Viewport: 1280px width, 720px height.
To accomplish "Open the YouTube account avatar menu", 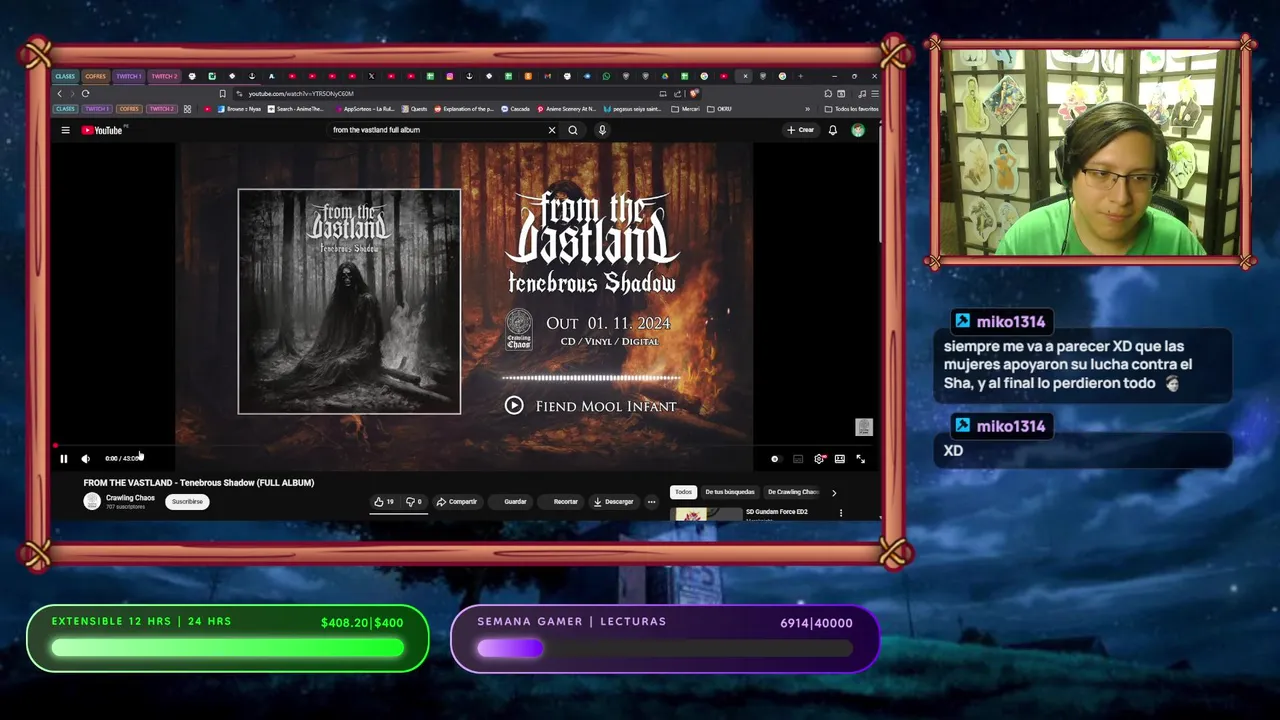I will coord(858,130).
